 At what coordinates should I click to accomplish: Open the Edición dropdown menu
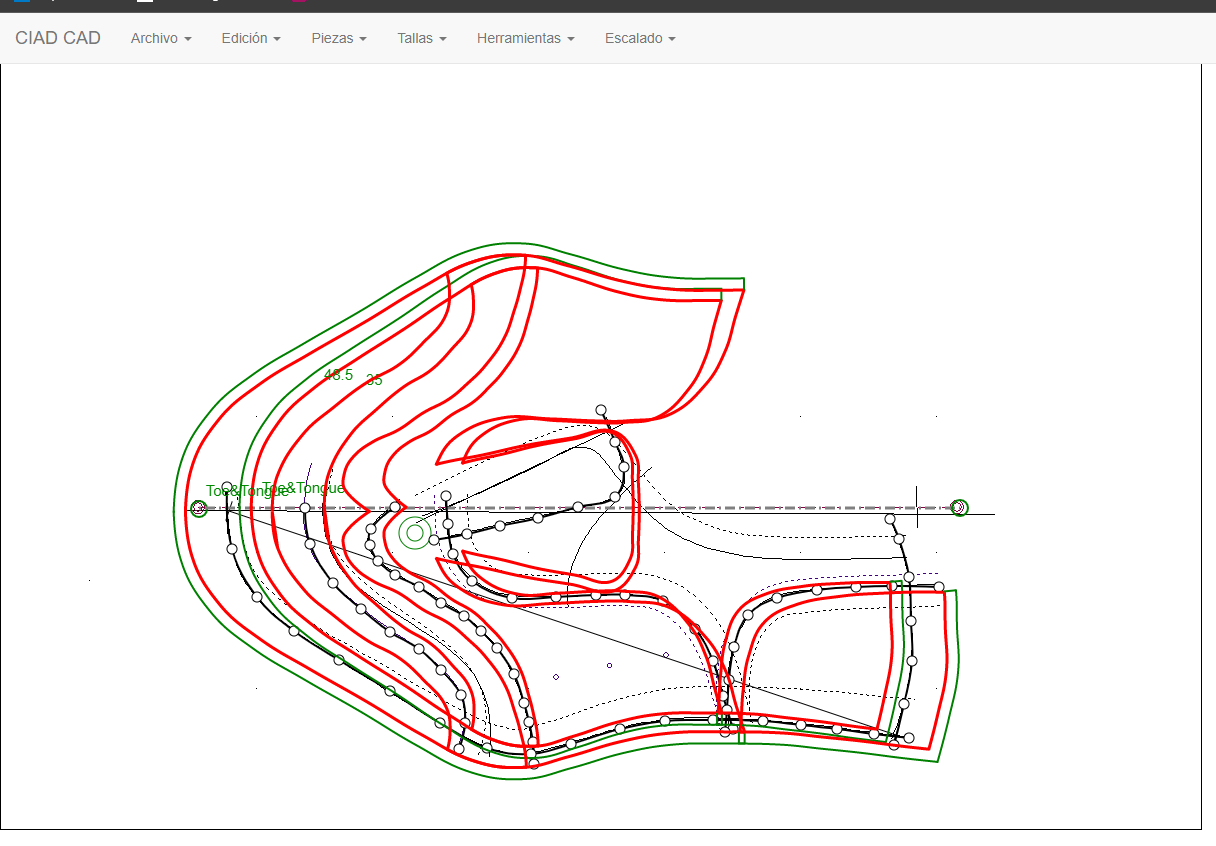coord(251,38)
